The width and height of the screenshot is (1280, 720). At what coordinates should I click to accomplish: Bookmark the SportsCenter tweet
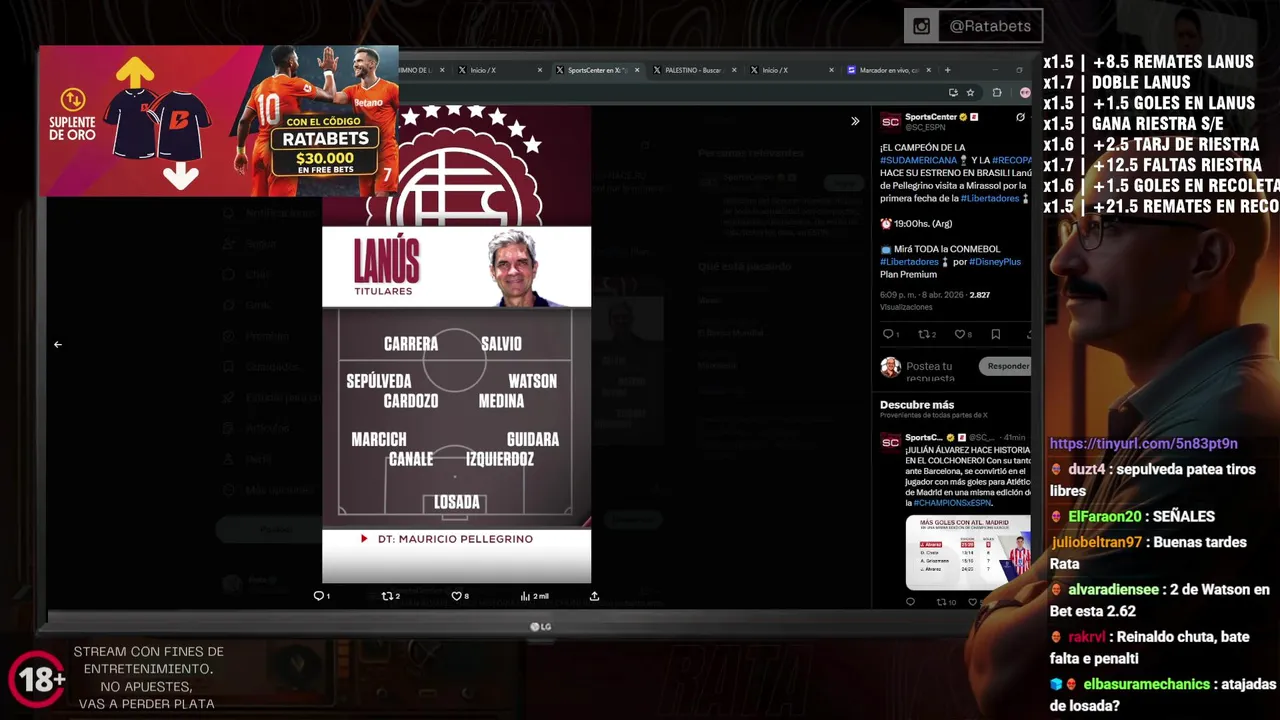click(x=995, y=334)
